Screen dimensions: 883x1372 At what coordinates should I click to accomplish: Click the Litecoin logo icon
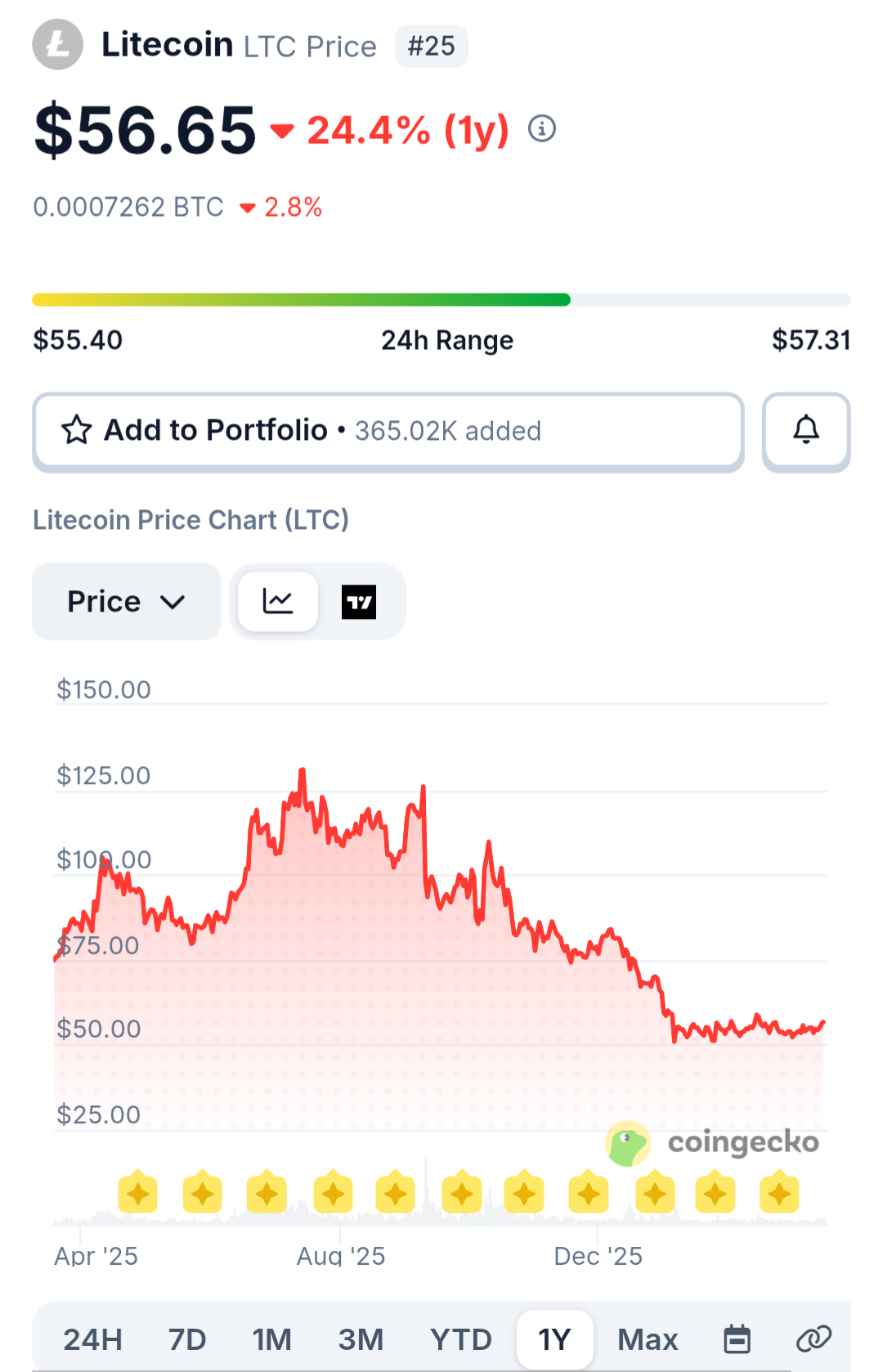tap(57, 44)
